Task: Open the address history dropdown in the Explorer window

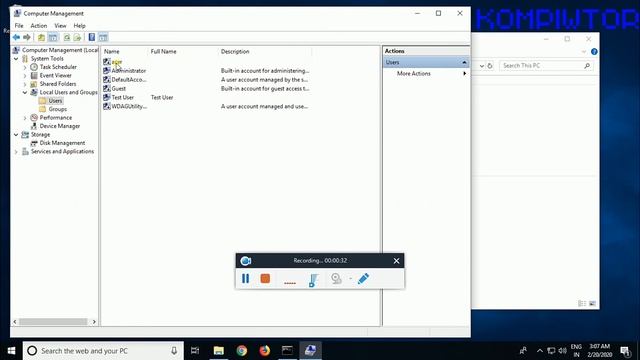Action: [482, 66]
